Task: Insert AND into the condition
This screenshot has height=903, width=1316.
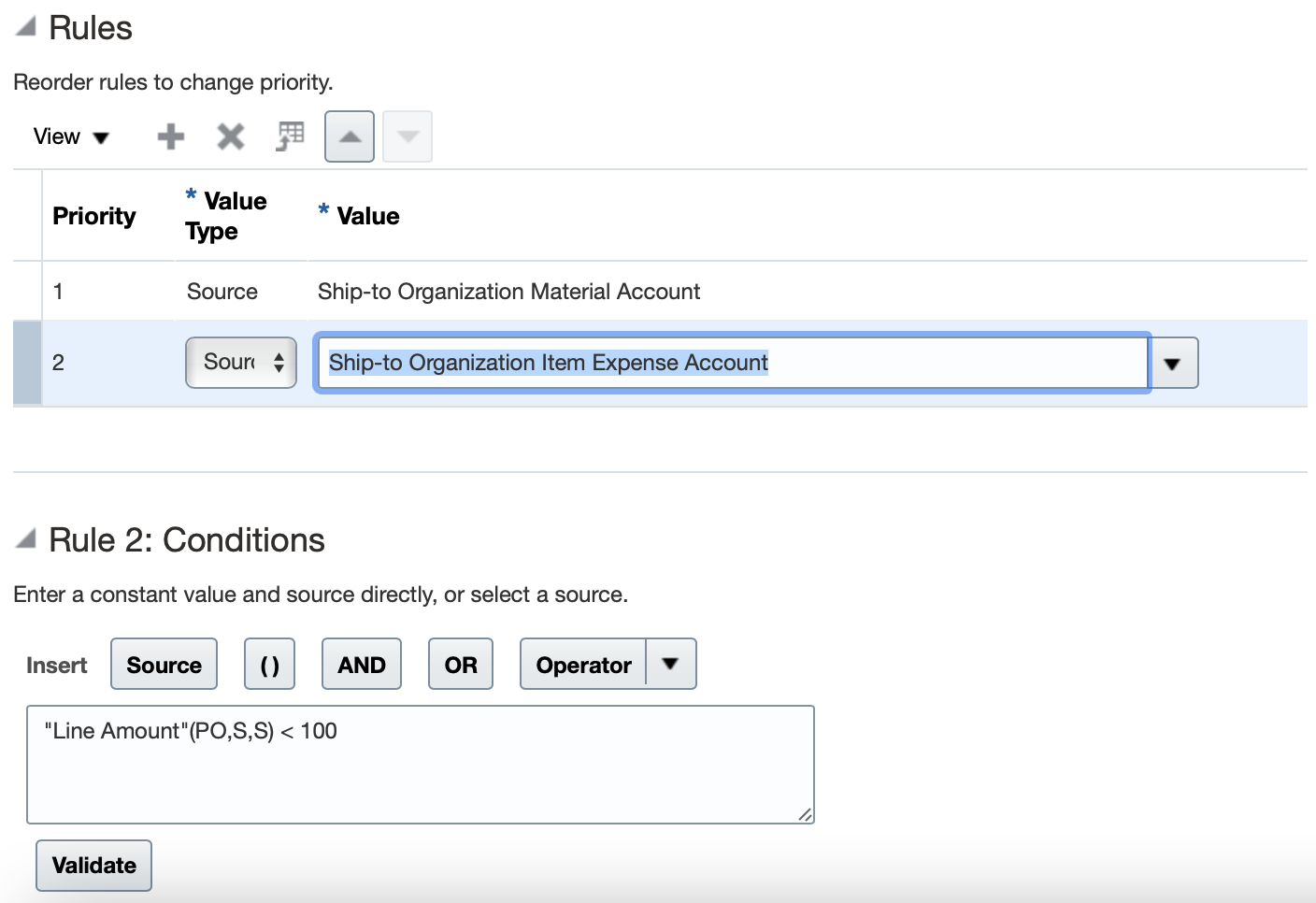Action: (x=362, y=665)
